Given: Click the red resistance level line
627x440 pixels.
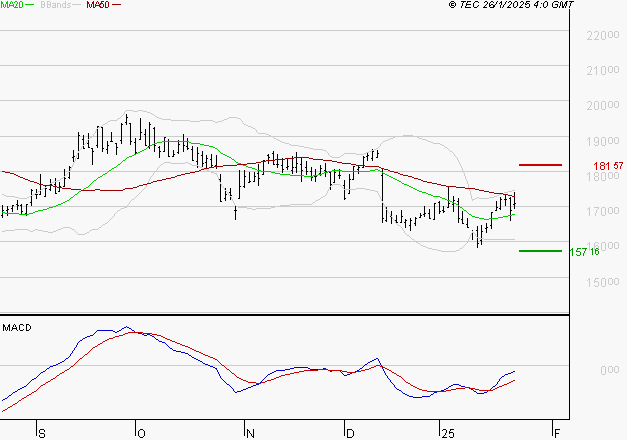Looking at the screenshot, I should (x=540, y=165).
